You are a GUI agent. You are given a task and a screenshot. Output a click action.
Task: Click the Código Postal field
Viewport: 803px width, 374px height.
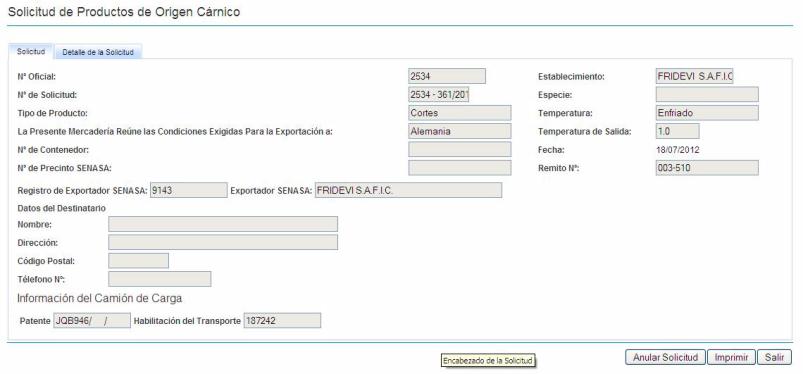138,261
